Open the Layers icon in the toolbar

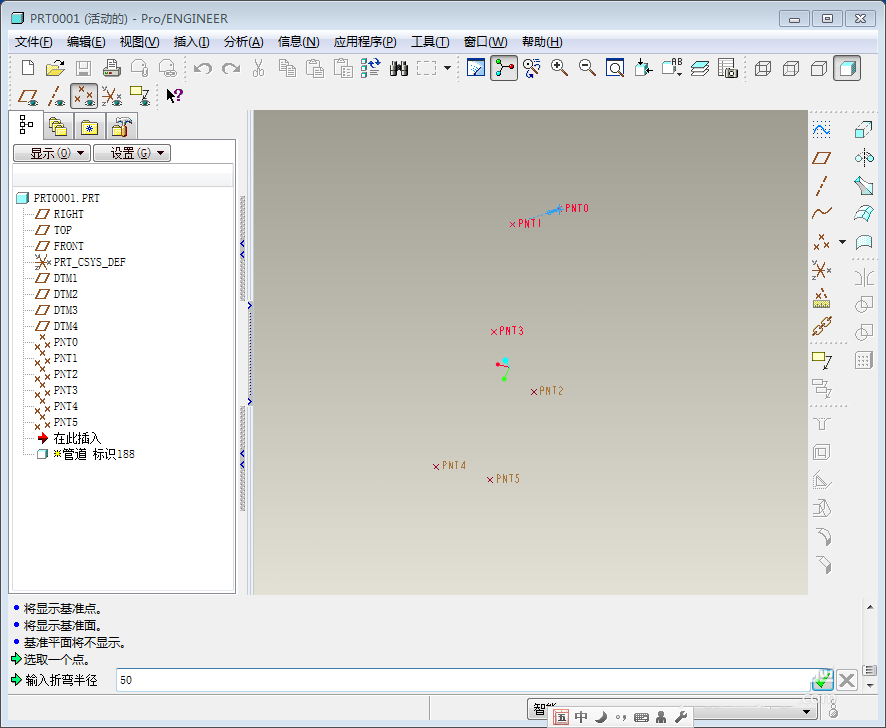click(x=700, y=68)
